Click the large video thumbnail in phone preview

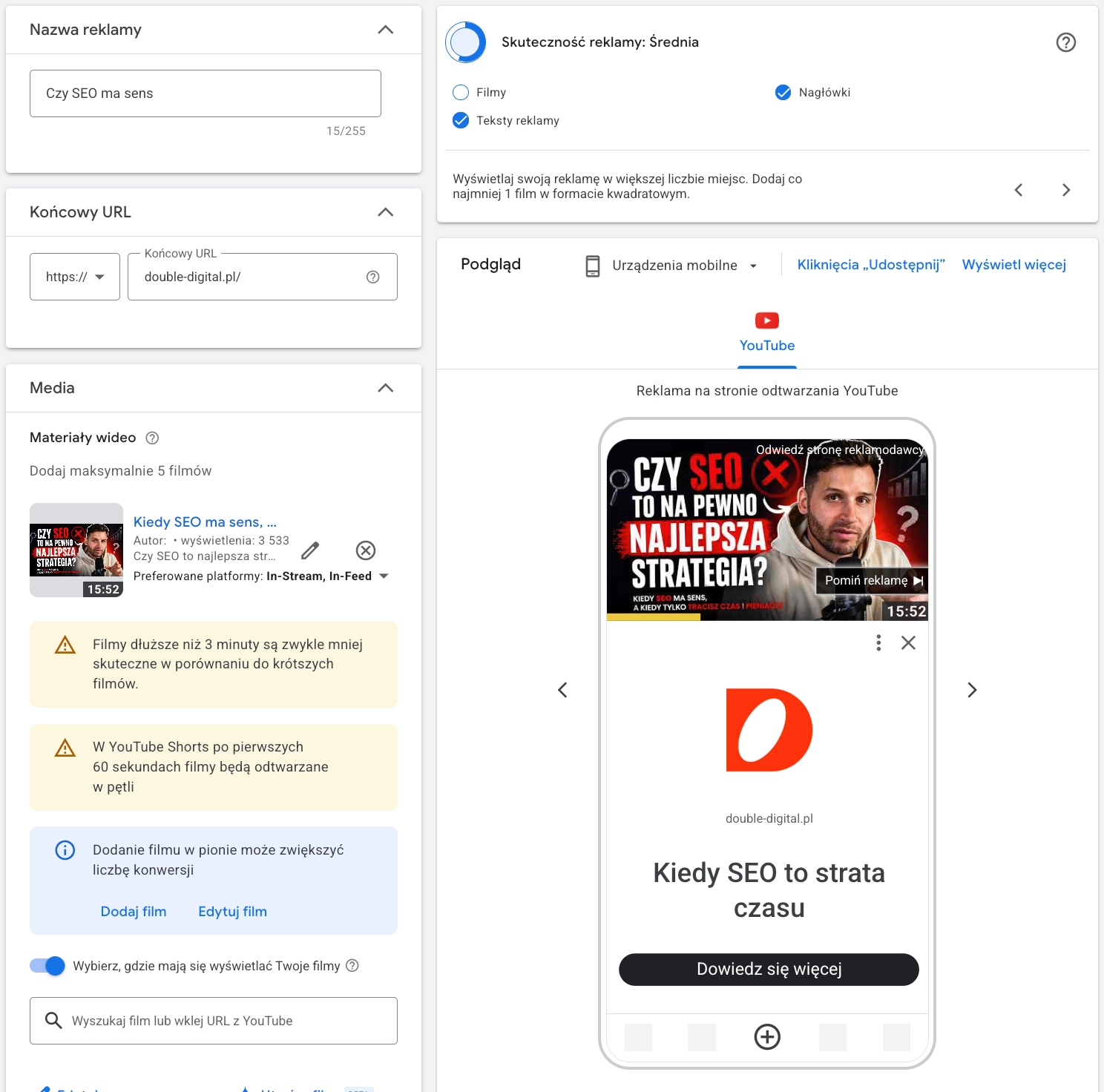click(767, 530)
